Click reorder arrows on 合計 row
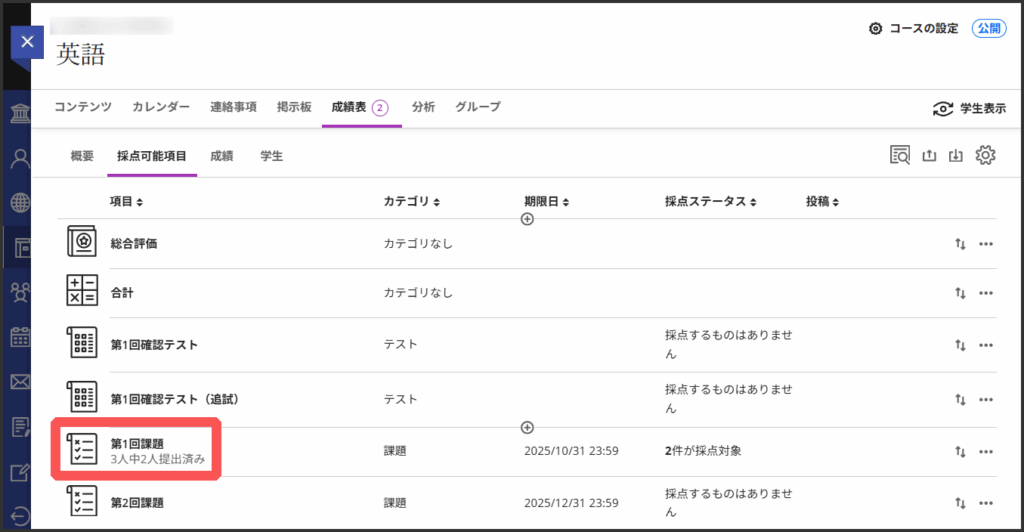Image resolution: width=1024 pixels, height=532 pixels. (x=960, y=293)
